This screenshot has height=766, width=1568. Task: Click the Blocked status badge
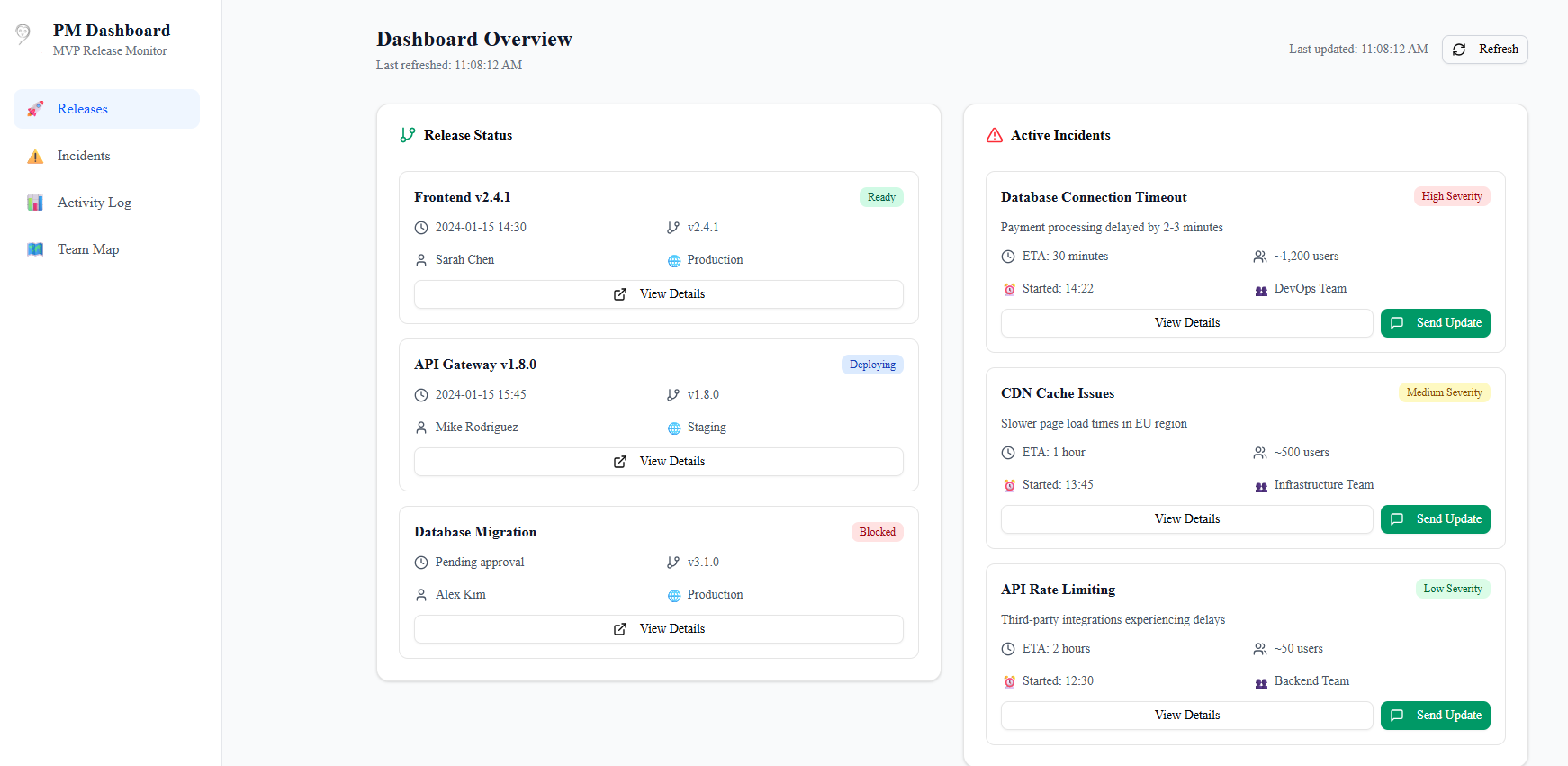click(x=877, y=532)
